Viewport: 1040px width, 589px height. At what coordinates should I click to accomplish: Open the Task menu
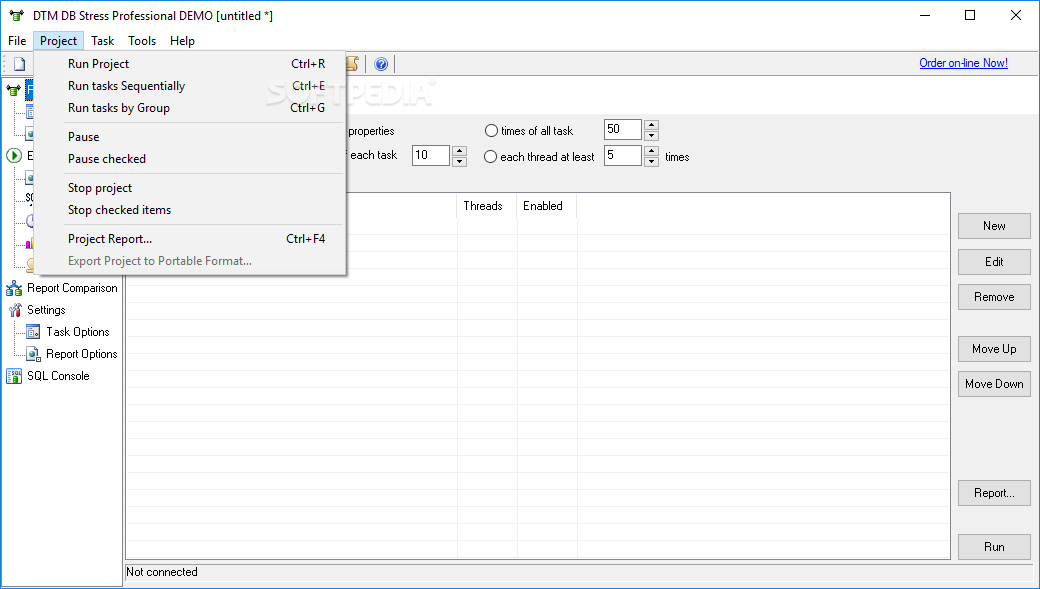[103, 41]
